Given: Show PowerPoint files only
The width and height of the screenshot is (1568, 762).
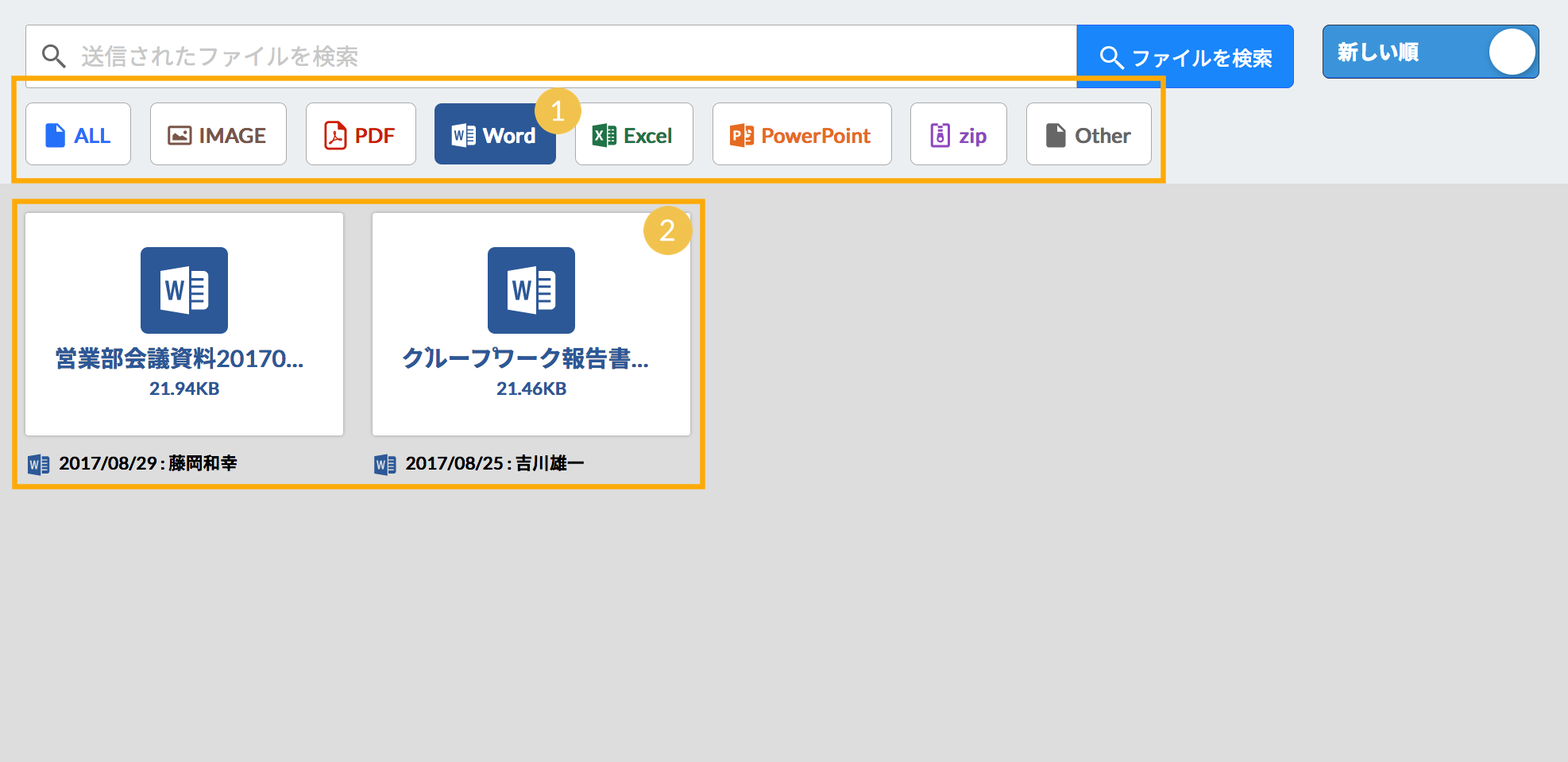Looking at the screenshot, I should click(x=801, y=135).
